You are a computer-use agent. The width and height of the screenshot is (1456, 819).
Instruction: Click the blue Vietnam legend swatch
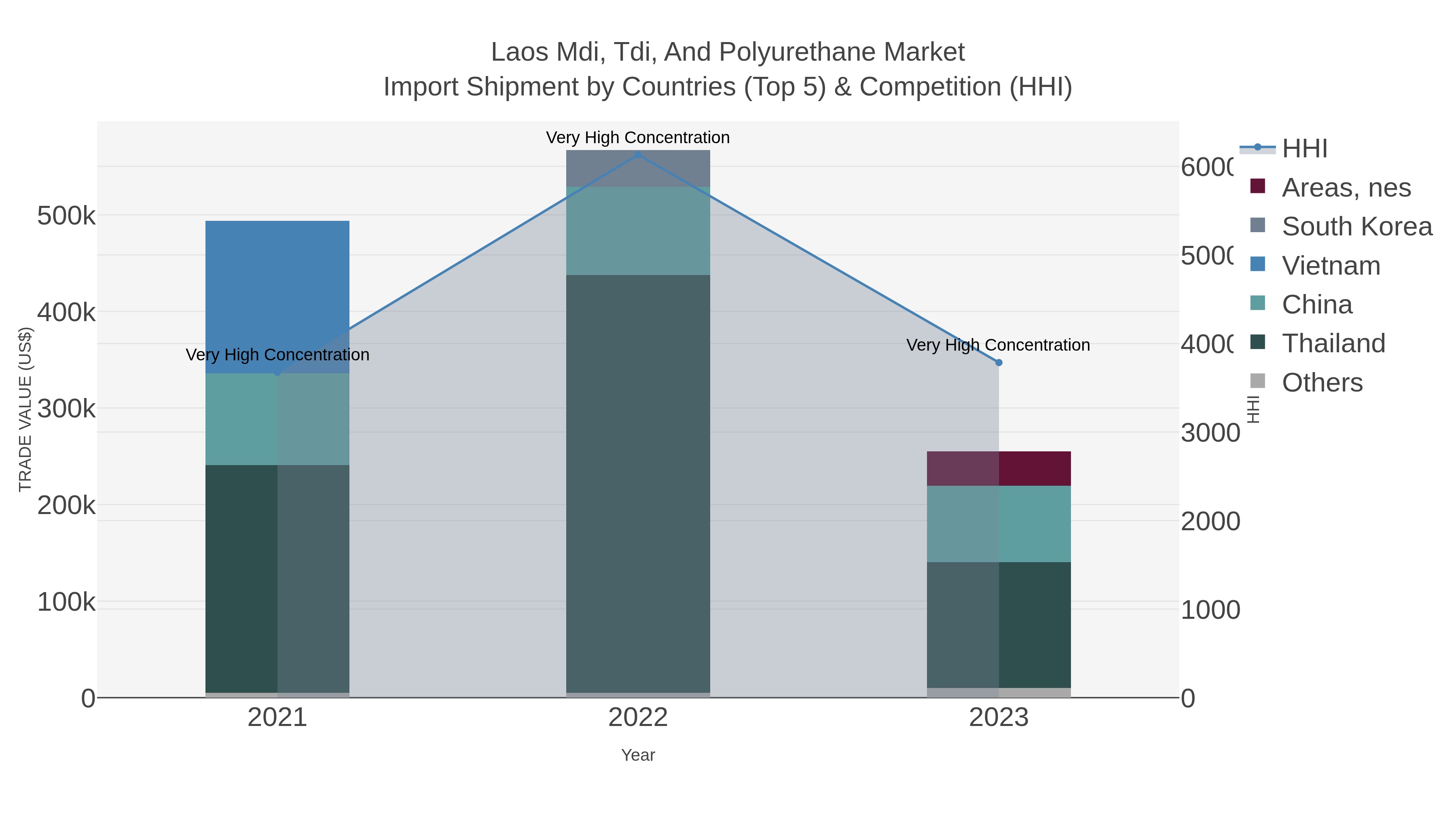click(1257, 264)
